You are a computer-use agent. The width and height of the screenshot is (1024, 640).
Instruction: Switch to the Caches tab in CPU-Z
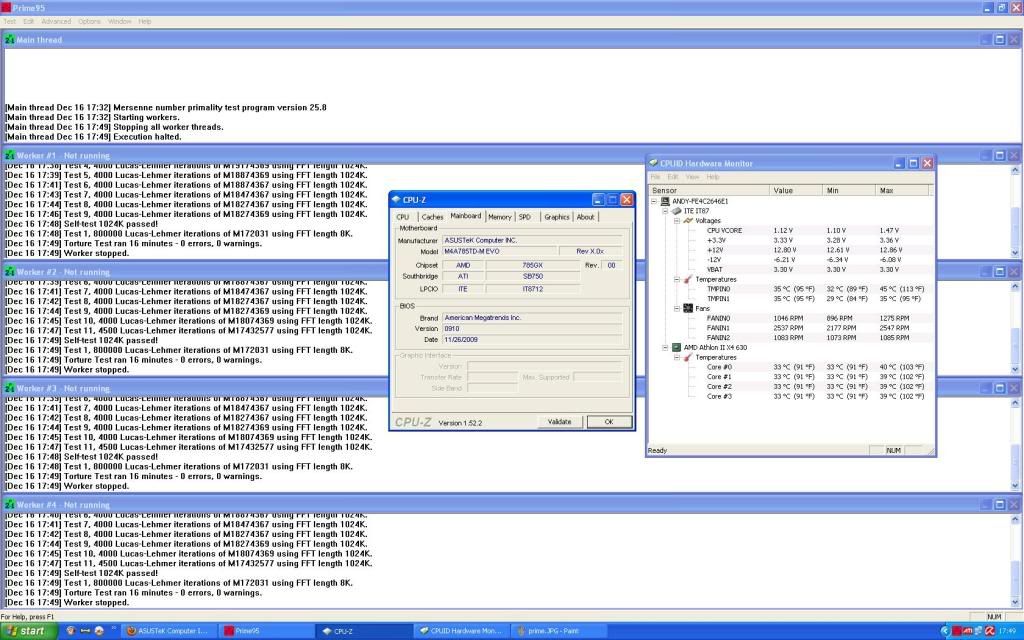[432, 217]
